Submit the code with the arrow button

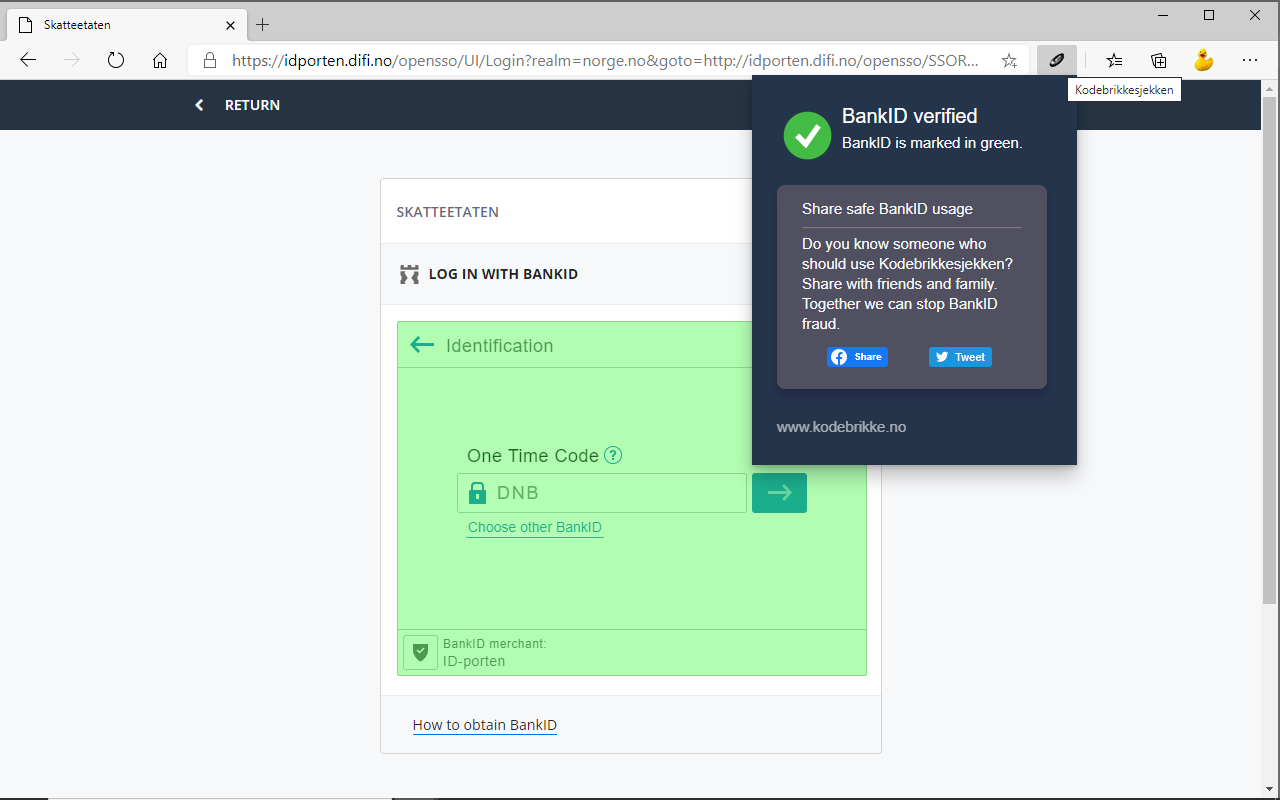tap(779, 493)
